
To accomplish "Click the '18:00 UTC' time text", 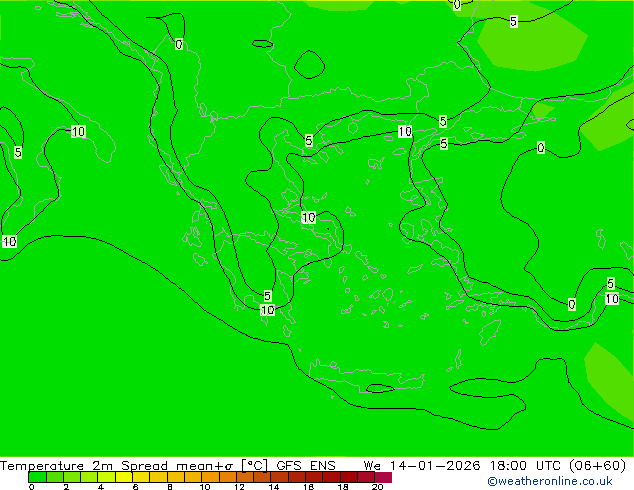I will tap(525, 466).
